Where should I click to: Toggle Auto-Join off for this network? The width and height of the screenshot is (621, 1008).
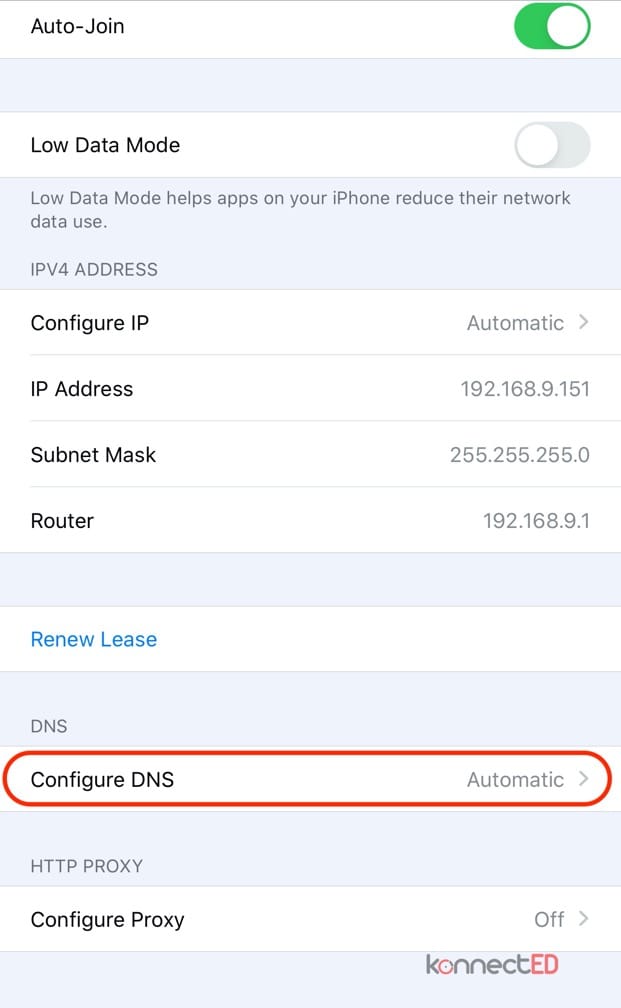(551, 28)
